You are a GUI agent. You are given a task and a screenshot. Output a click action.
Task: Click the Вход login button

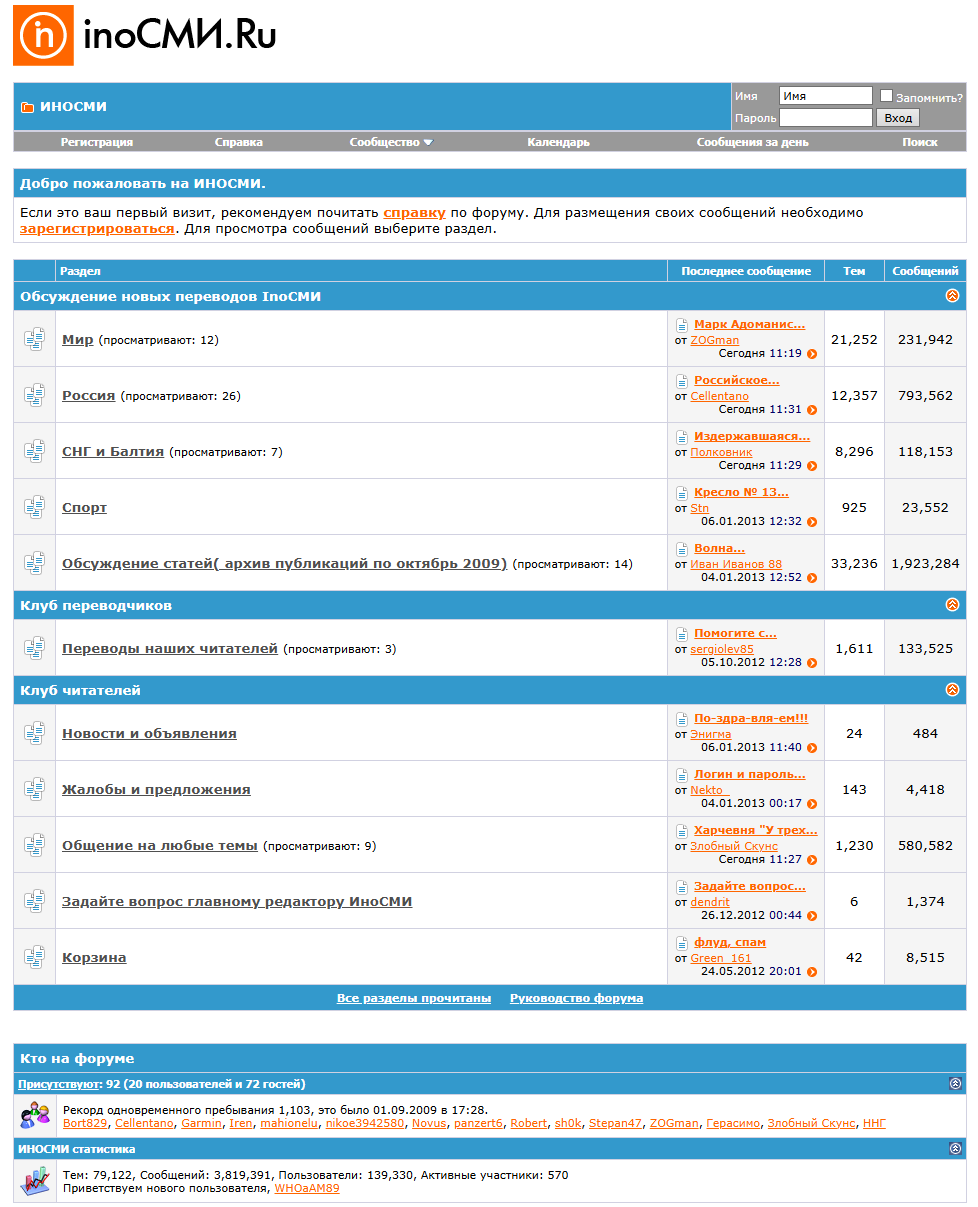pyautogui.click(x=898, y=118)
